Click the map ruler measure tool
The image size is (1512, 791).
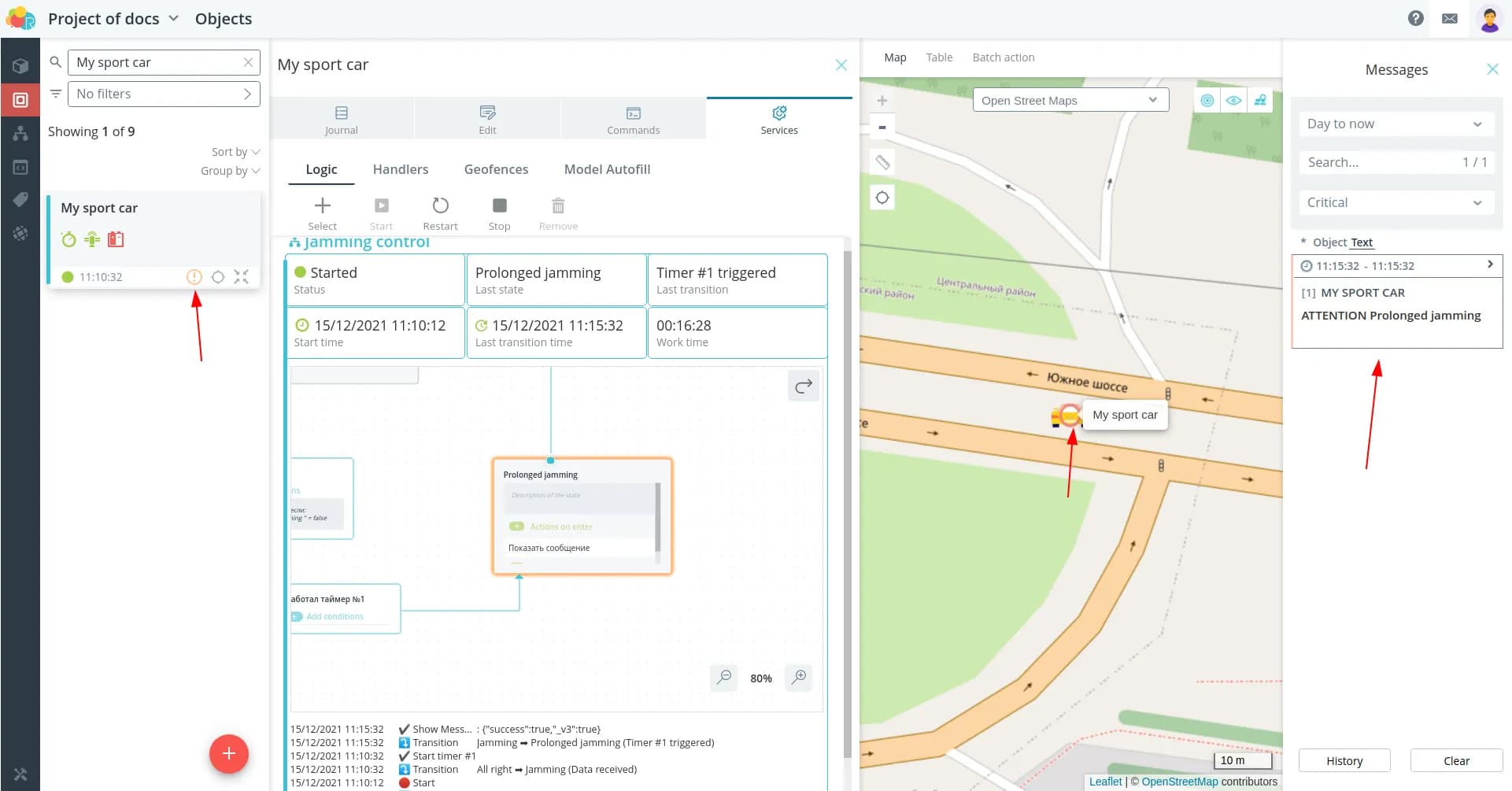click(x=882, y=162)
